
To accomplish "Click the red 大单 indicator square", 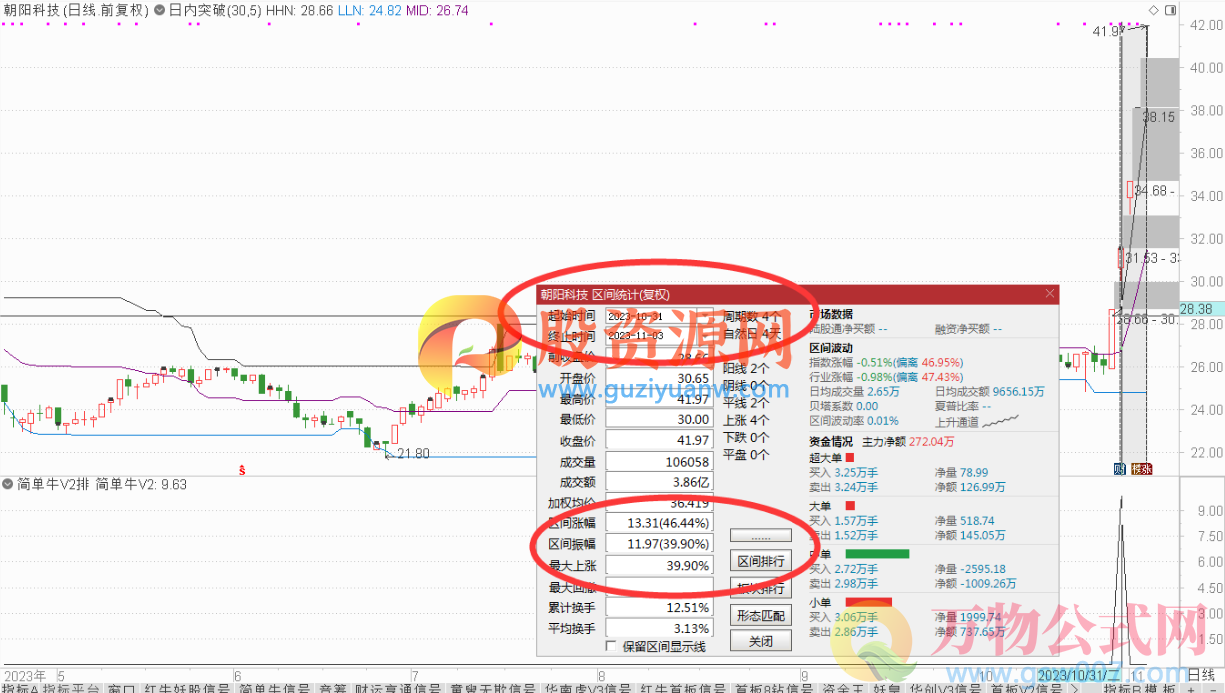I will click(851, 506).
